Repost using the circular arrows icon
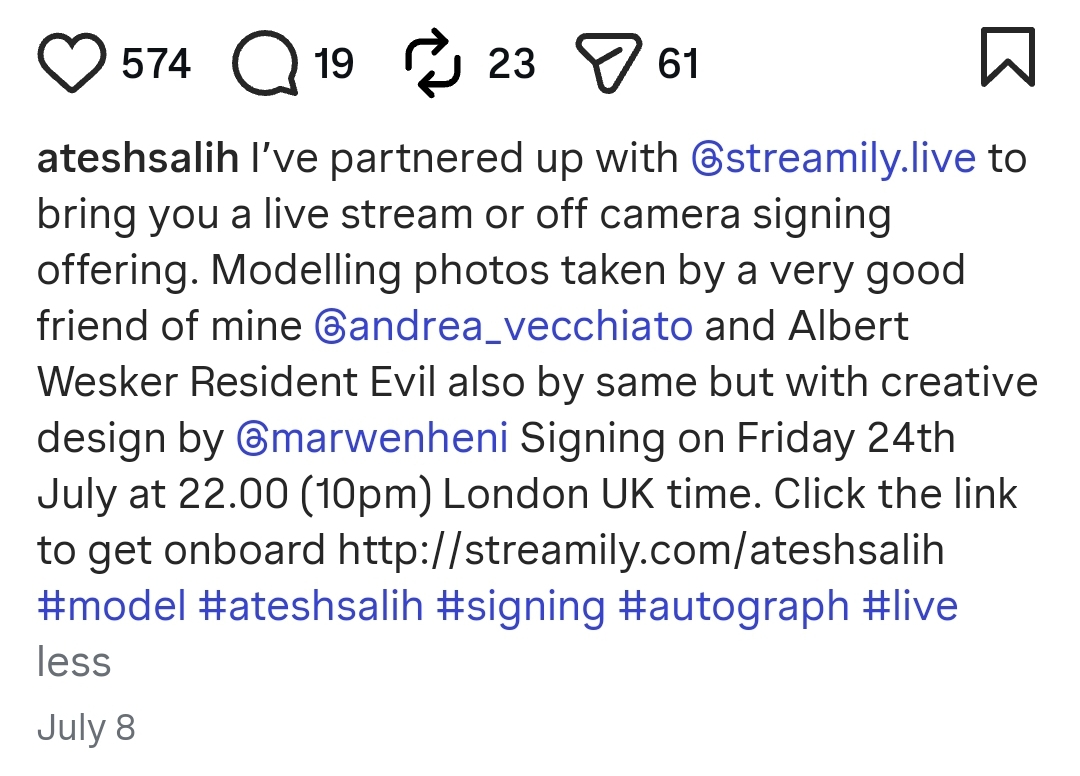 coord(433,63)
